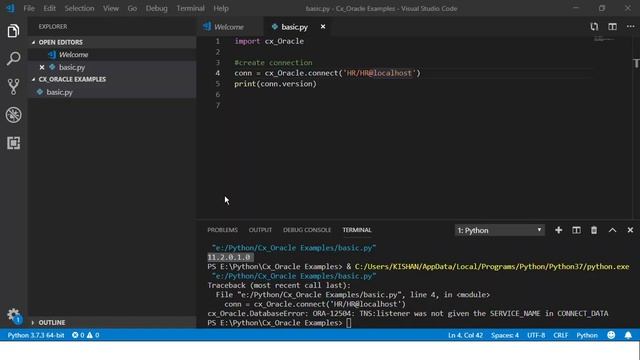640x360 pixels.
Task: Open the Search view in activity bar
Action: click(x=13, y=58)
